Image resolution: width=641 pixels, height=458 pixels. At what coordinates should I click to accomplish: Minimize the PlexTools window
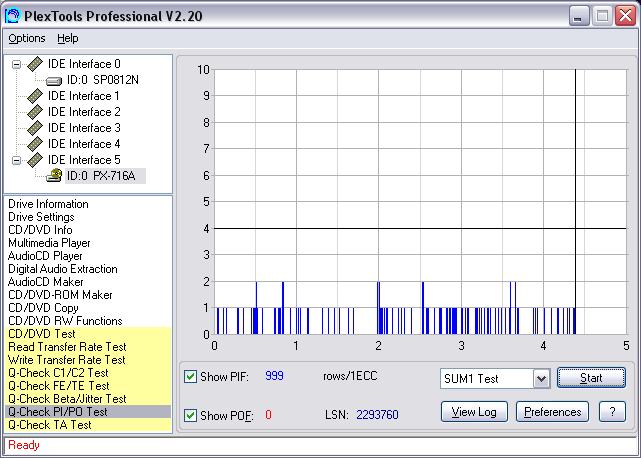pos(579,16)
